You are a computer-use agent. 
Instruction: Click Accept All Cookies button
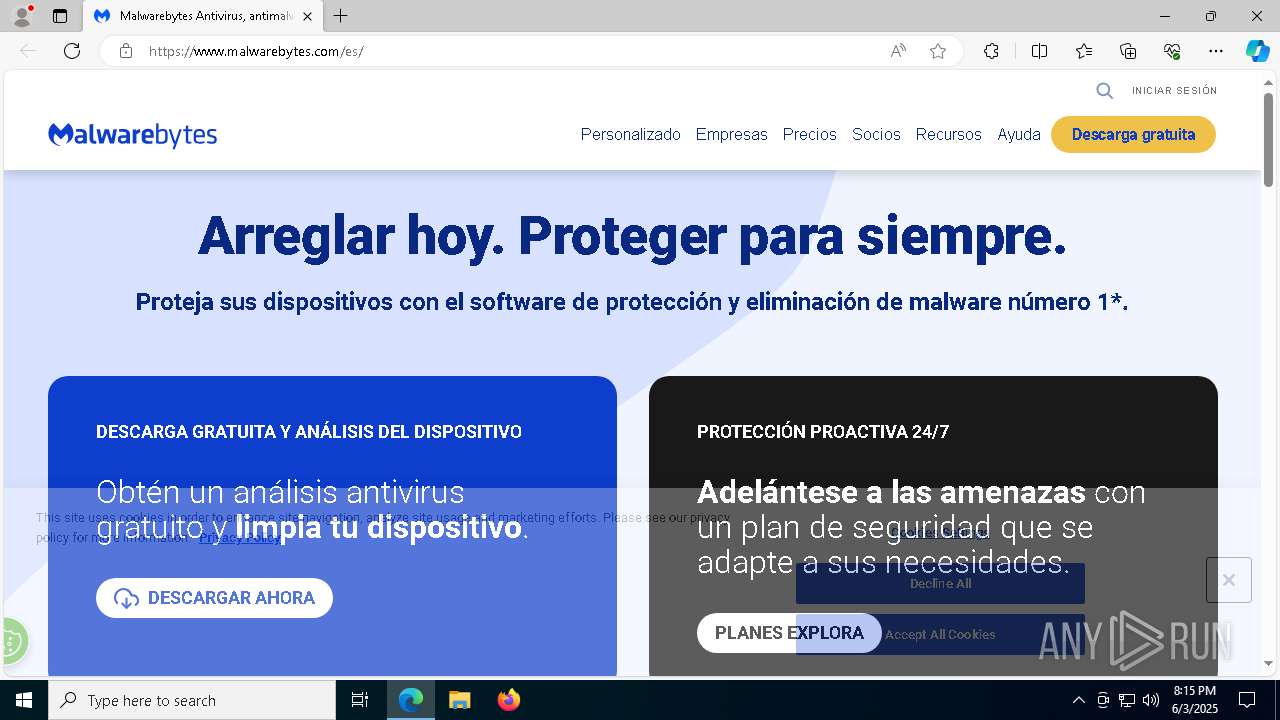click(940, 634)
